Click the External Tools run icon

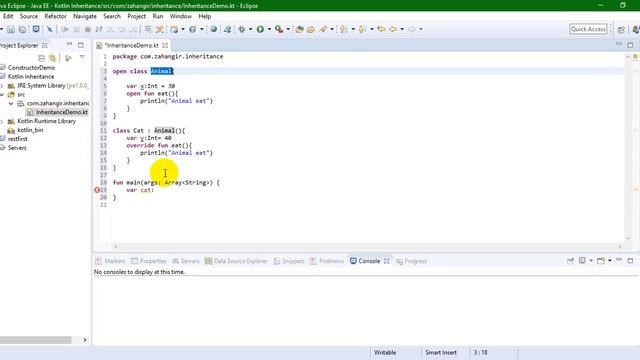[x=279, y=29]
